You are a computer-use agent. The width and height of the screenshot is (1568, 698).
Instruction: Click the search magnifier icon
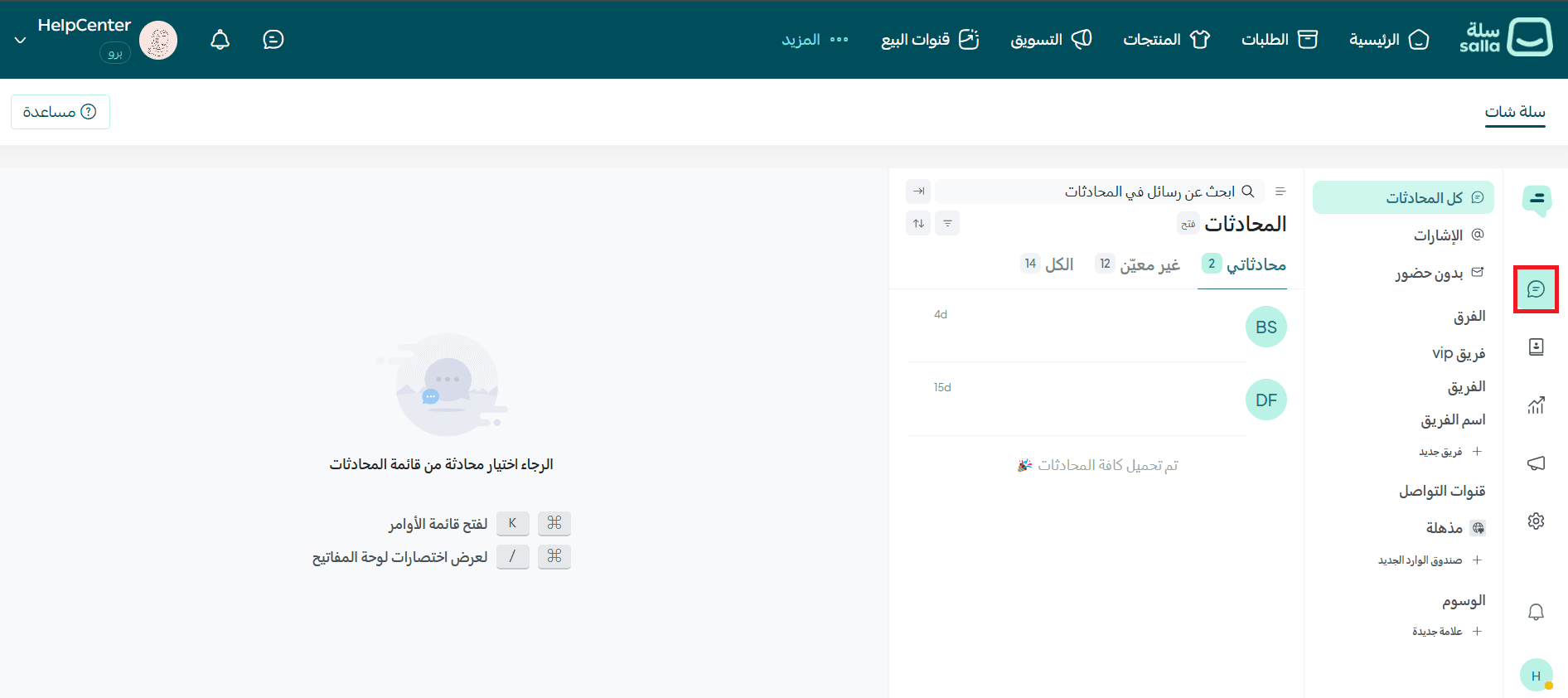click(1248, 191)
